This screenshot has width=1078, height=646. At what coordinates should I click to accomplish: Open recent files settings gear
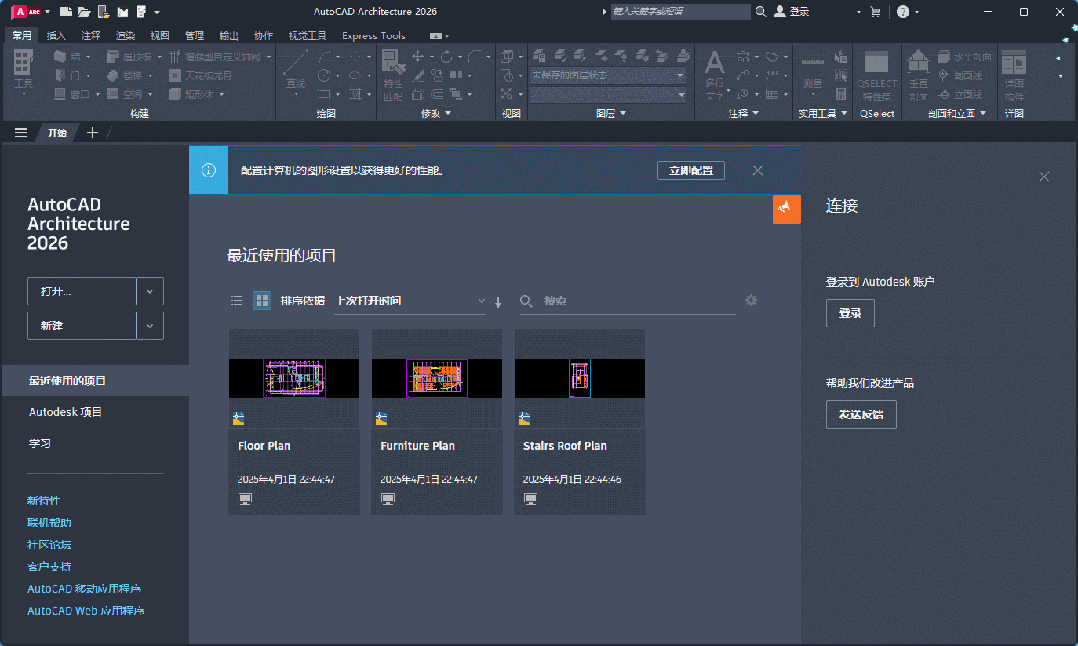pyautogui.click(x=751, y=300)
